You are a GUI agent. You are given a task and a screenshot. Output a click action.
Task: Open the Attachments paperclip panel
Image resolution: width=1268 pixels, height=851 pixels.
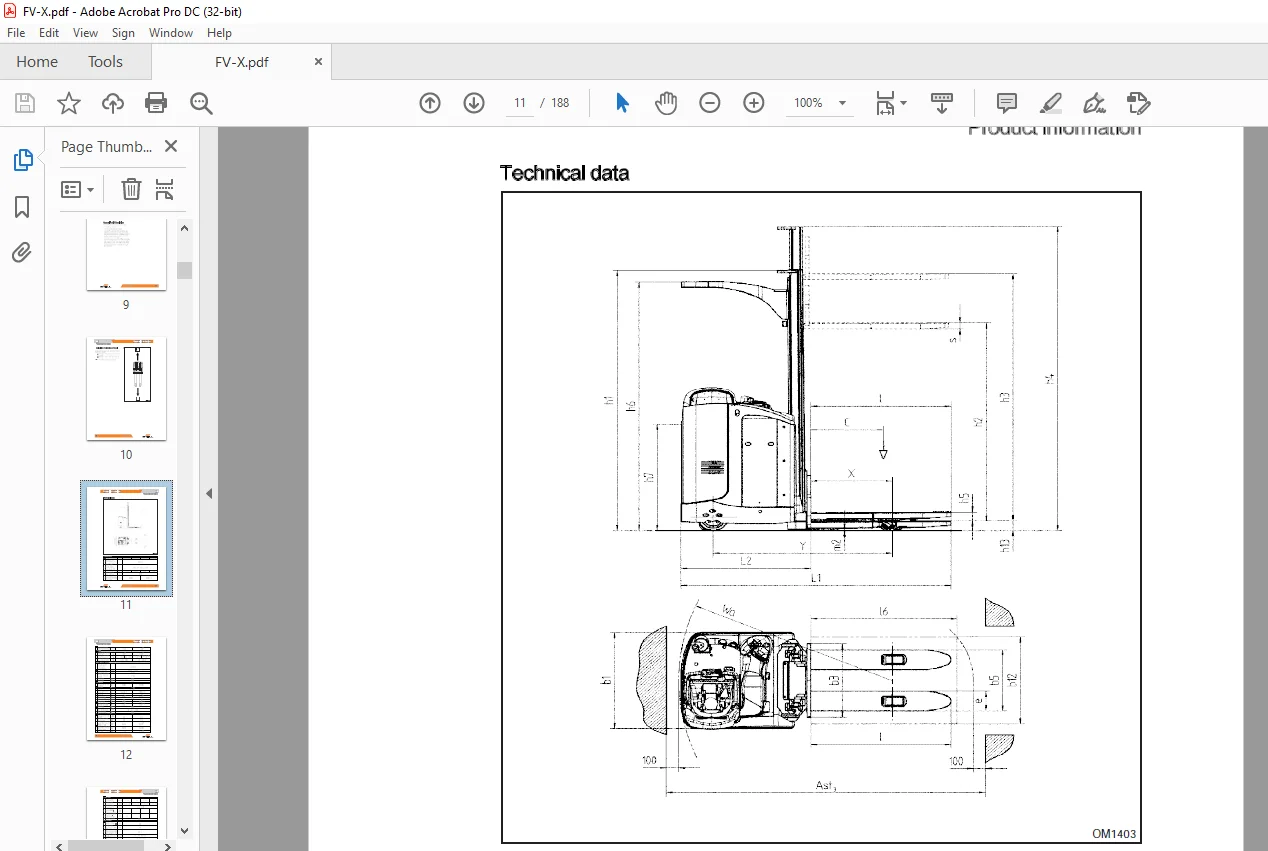[22, 253]
